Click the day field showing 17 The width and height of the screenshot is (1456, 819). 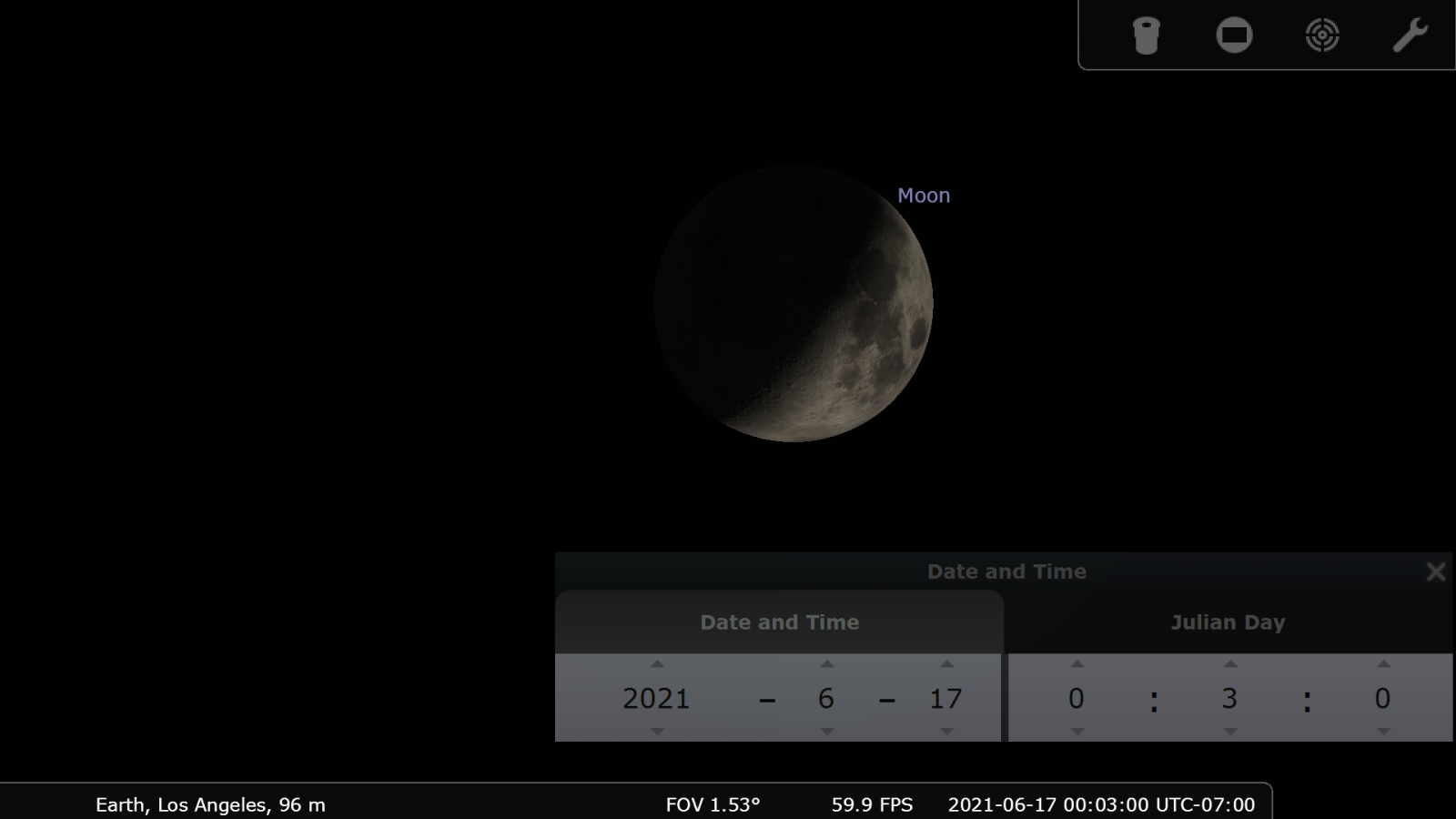tap(945, 699)
